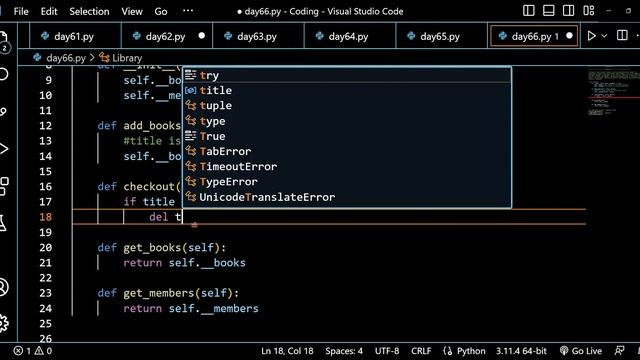Image resolution: width=640 pixels, height=360 pixels.
Task: Switch to the day63.py tab
Action: click(258, 36)
